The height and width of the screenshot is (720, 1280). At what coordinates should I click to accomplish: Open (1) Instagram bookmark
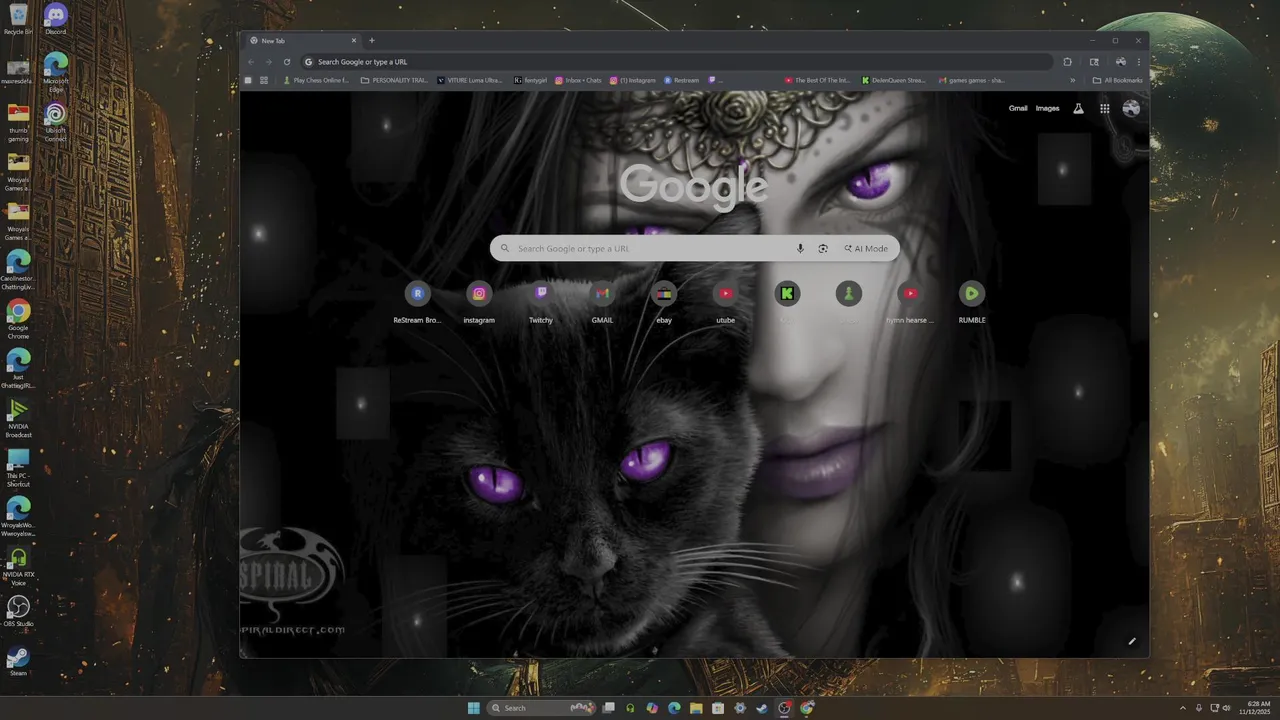click(x=633, y=80)
